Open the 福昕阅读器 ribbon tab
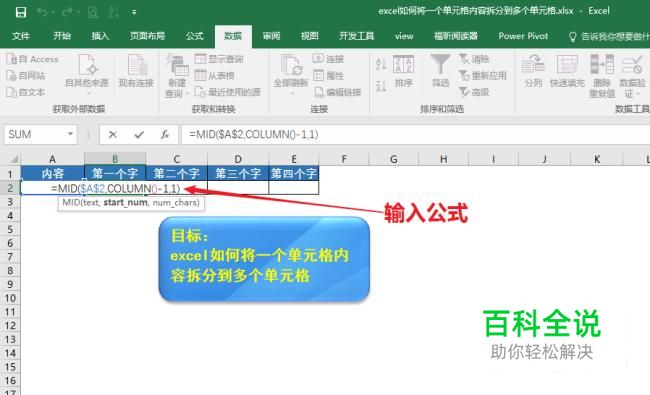Screen dimensions: 650x395 [456, 36]
